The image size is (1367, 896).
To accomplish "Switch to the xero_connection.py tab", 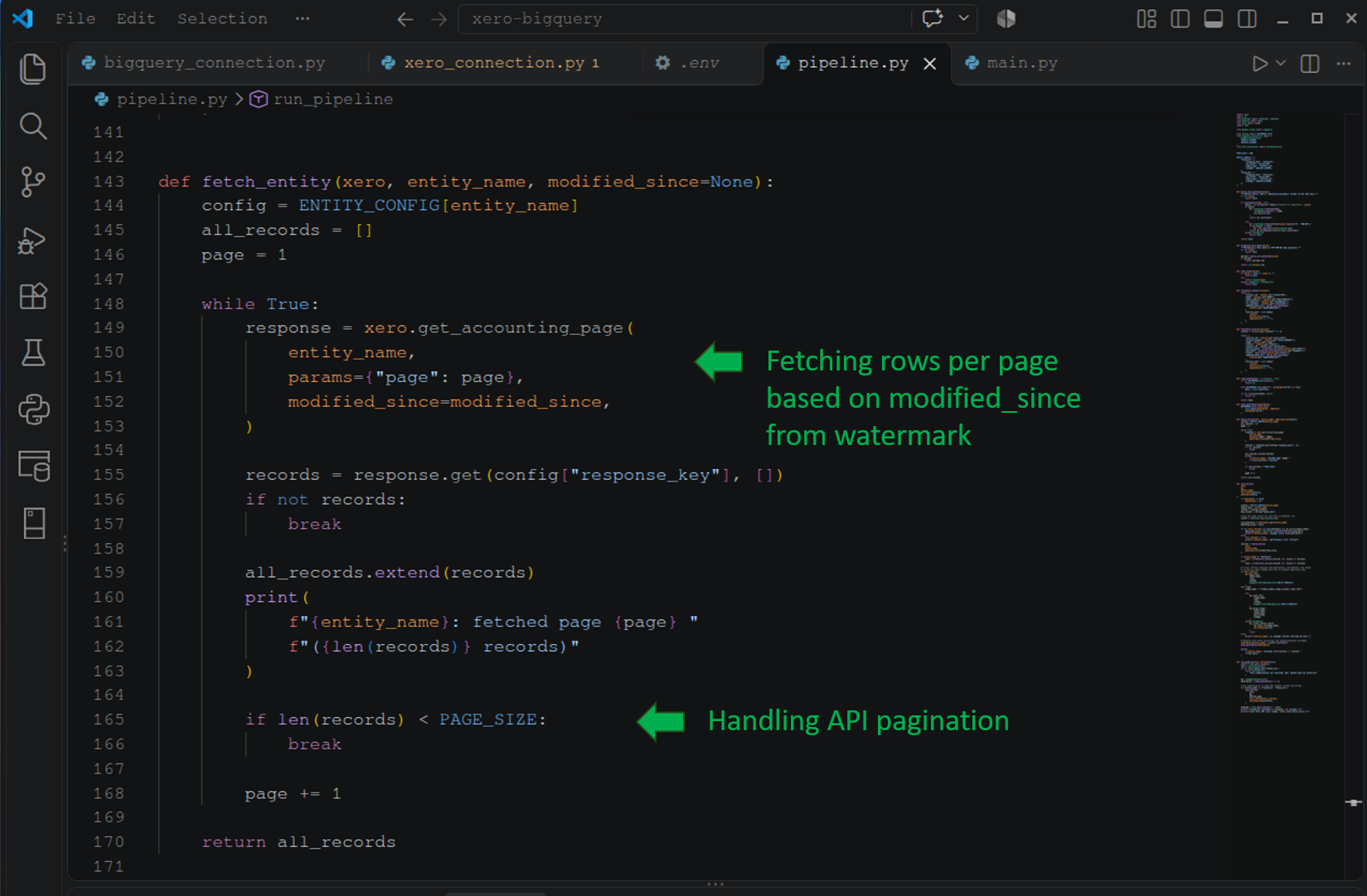I will point(502,63).
